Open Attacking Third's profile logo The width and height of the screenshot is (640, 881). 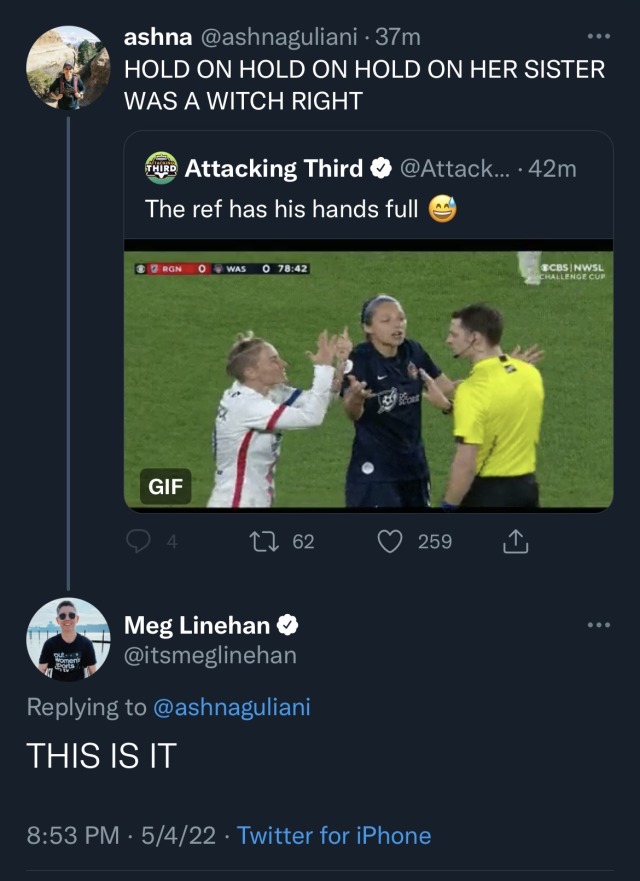161,168
